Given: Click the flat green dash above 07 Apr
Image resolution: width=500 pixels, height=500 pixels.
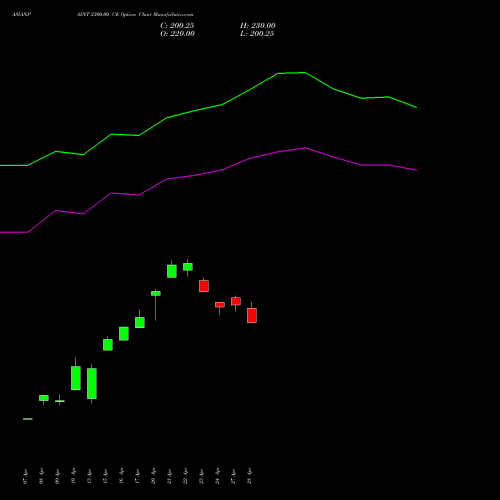Looking at the screenshot, I should coord(28,419).
